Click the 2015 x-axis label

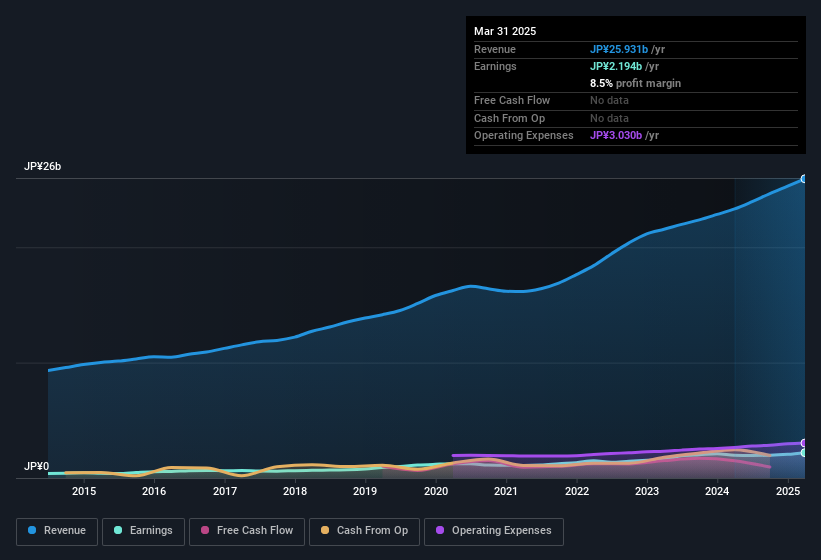pos(84,491)
